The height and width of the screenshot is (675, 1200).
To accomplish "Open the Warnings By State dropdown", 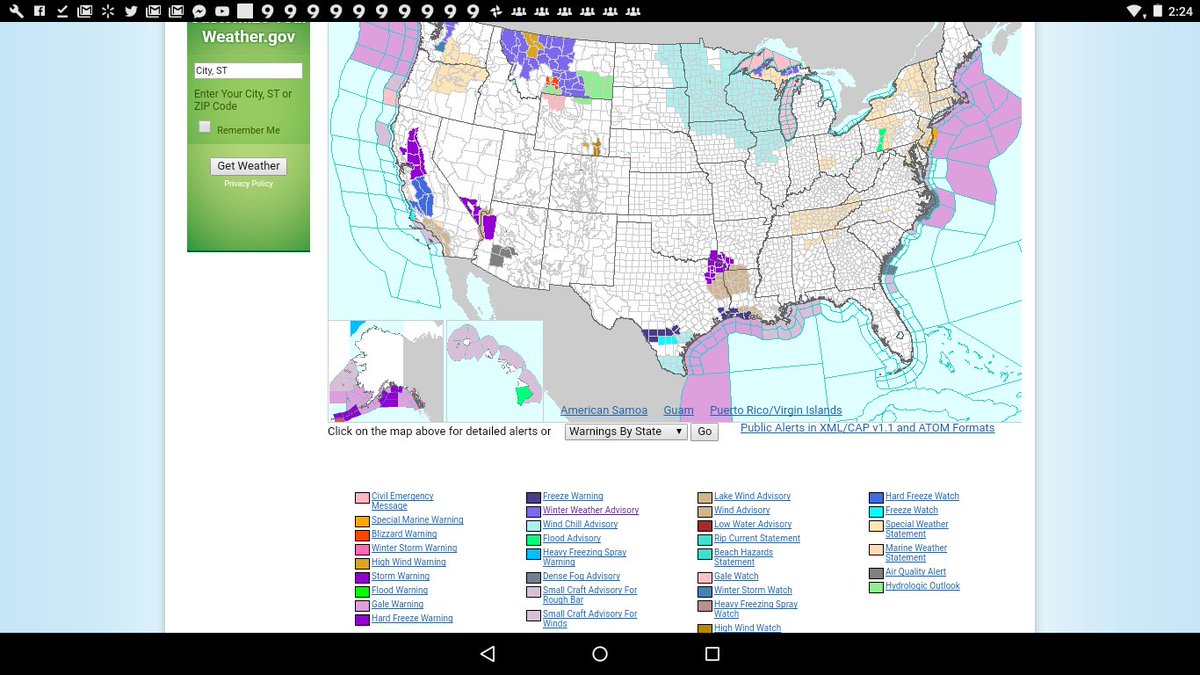I will [x=626, y=432].
